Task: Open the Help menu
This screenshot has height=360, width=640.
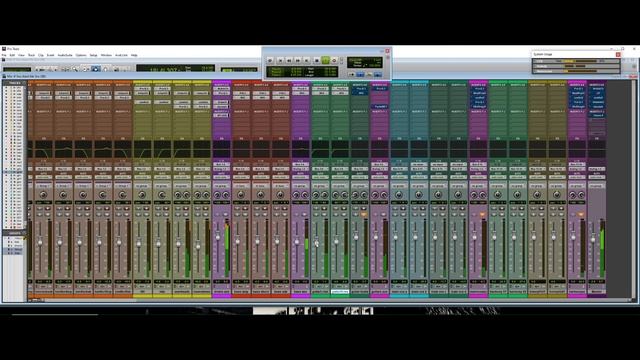Action: coord(134,55)
